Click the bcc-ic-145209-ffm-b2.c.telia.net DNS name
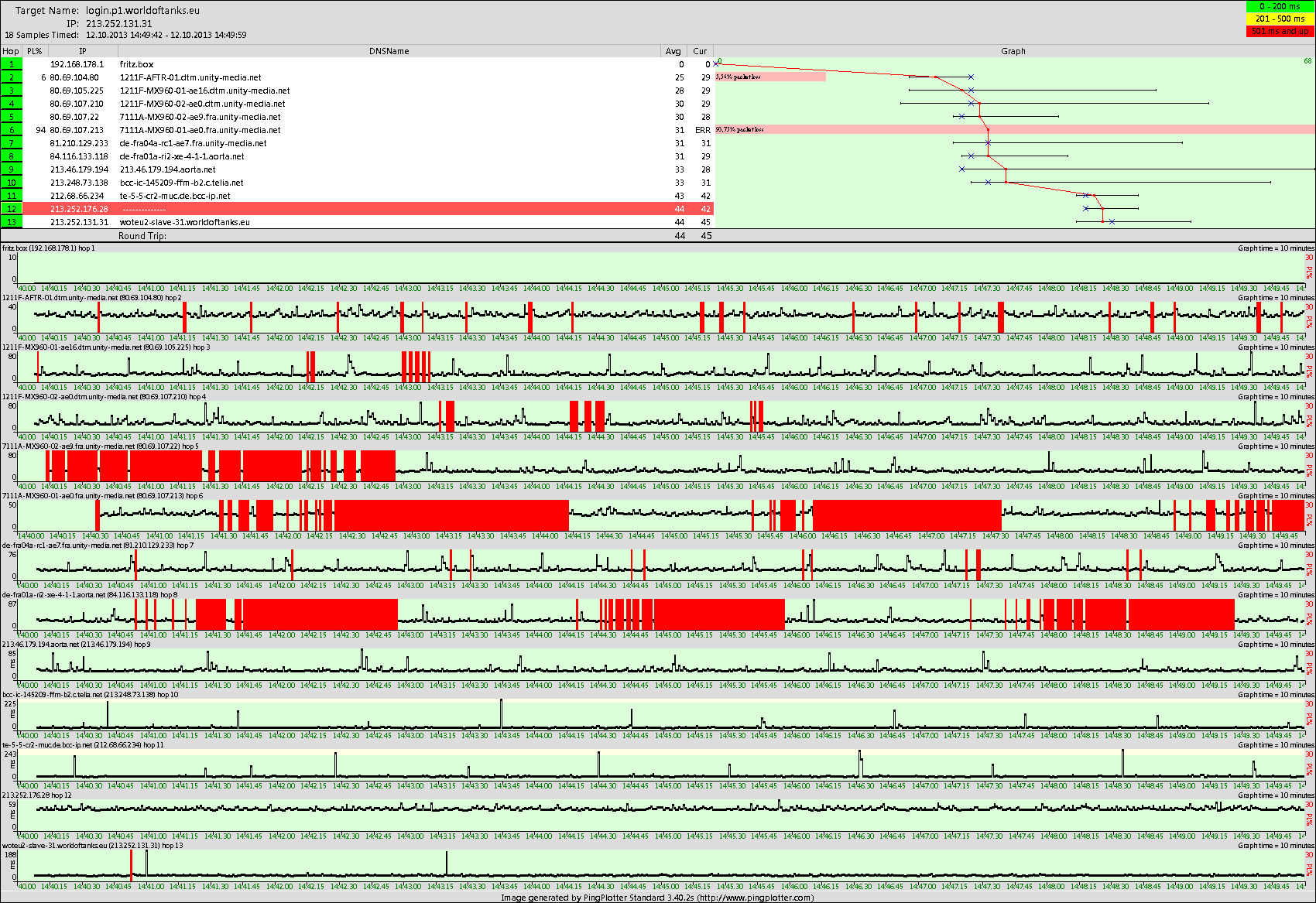This screenshot has height=903, width=1316. [x=181, y=183]
